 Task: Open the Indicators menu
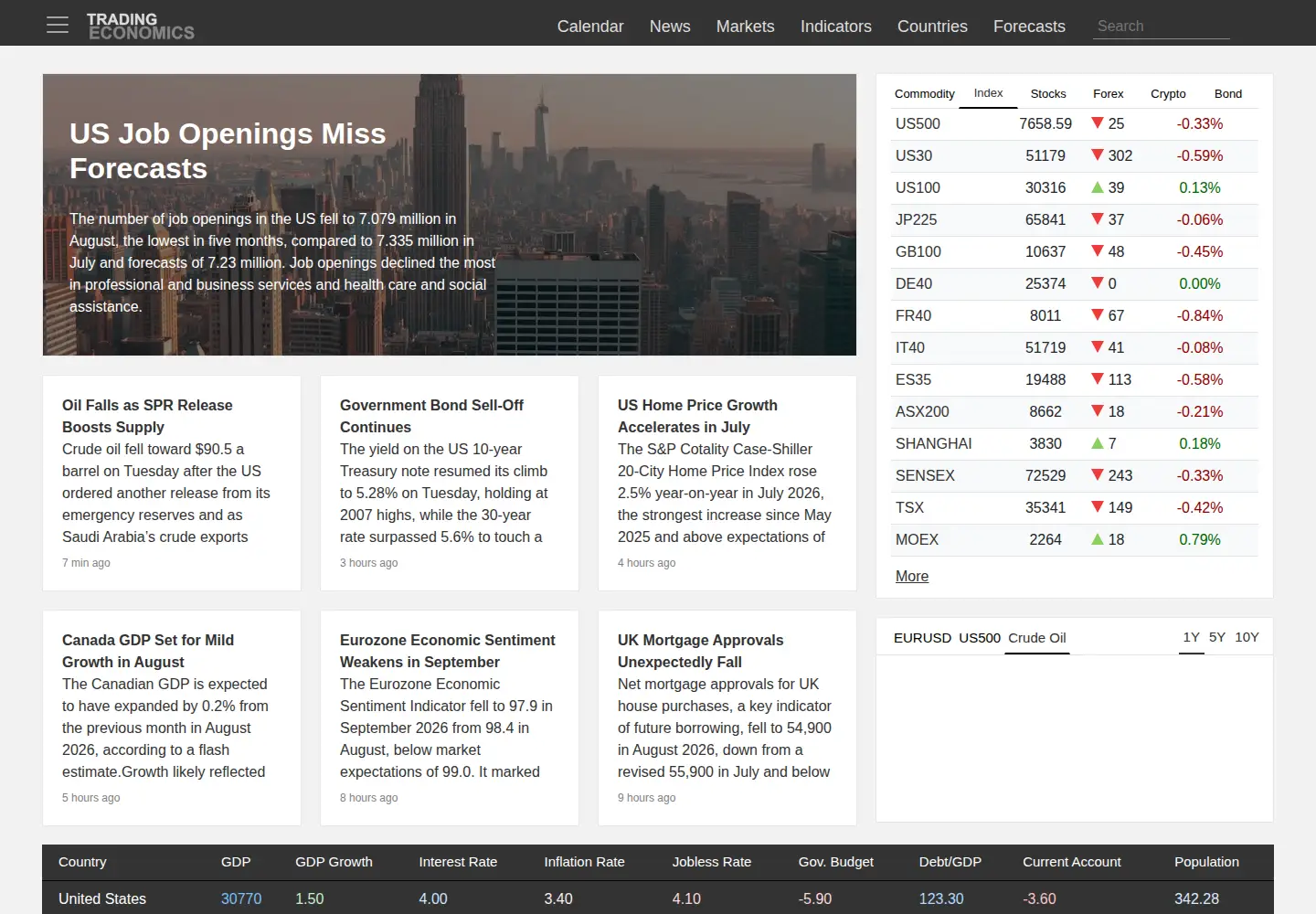[836, 27]
